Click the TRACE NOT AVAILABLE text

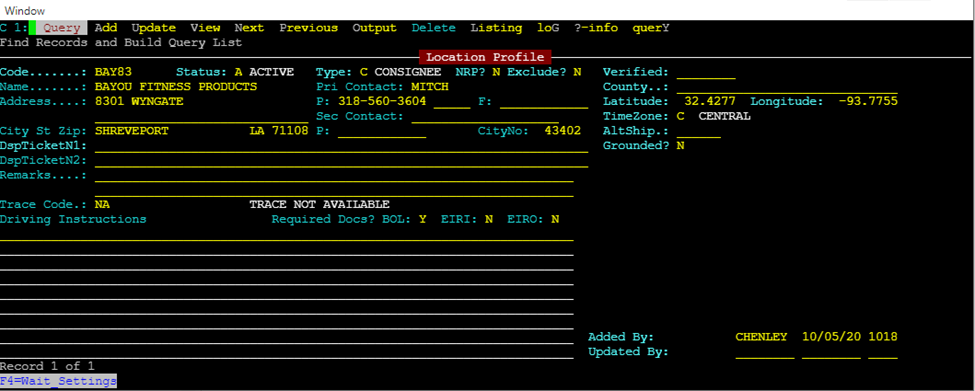click(319, 205)
